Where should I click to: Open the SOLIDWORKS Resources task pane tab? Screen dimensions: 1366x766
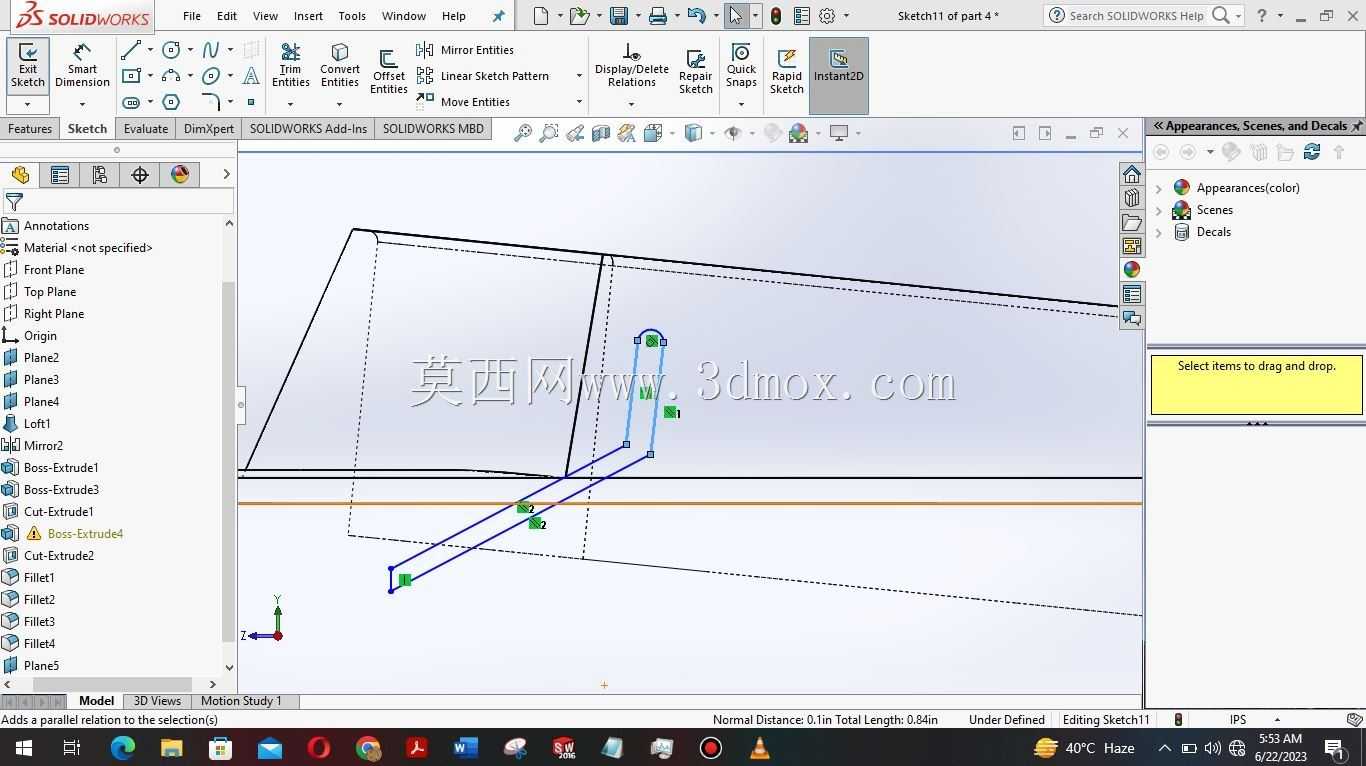click(1132, 174)
